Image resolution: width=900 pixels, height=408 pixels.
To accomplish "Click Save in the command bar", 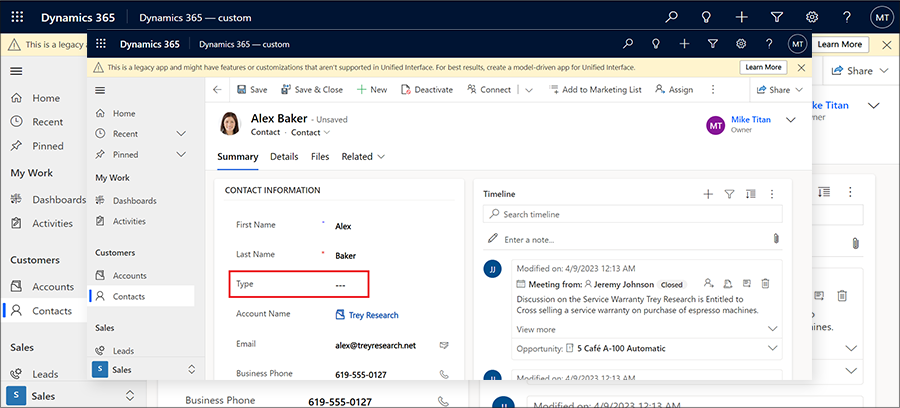I will click(x=252, y=90).
